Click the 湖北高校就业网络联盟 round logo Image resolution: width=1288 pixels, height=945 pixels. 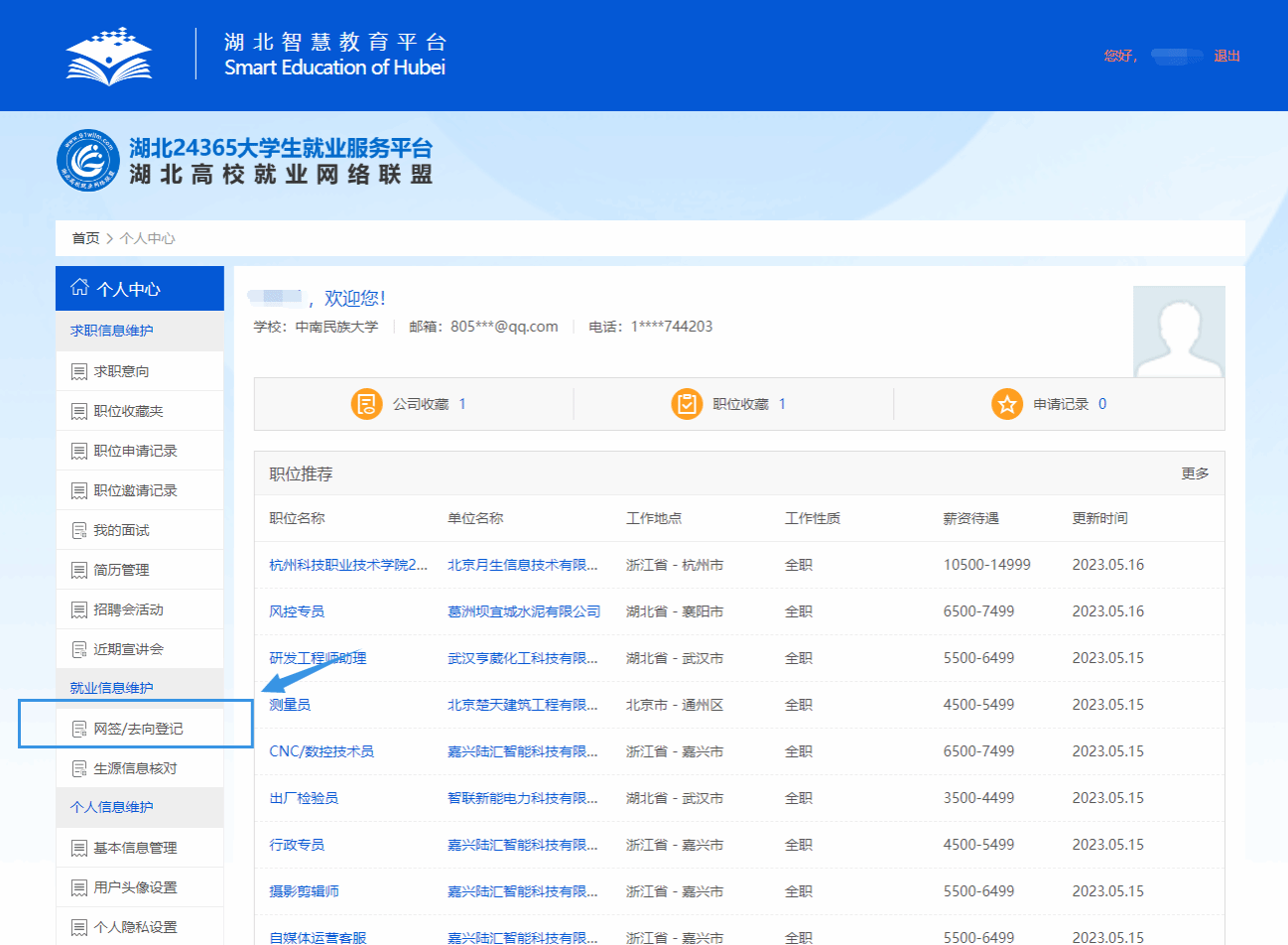pyautogui.click(x=88, y=161)
